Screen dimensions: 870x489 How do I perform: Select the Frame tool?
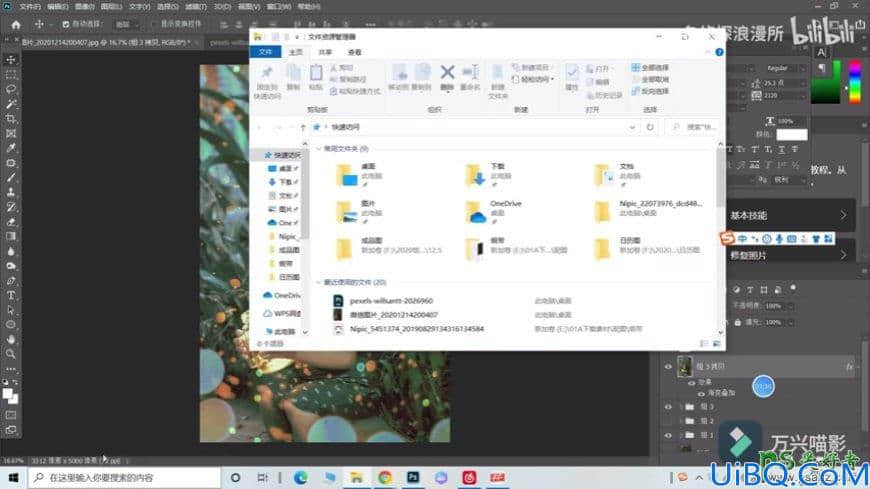11,134
